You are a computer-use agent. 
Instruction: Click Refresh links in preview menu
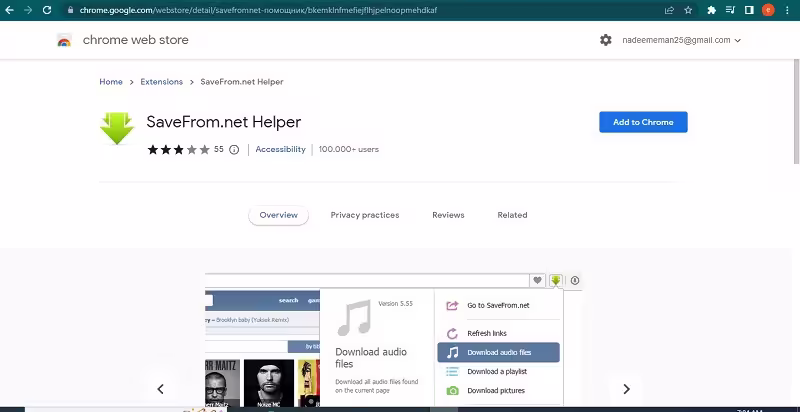[x=487, y=333]
